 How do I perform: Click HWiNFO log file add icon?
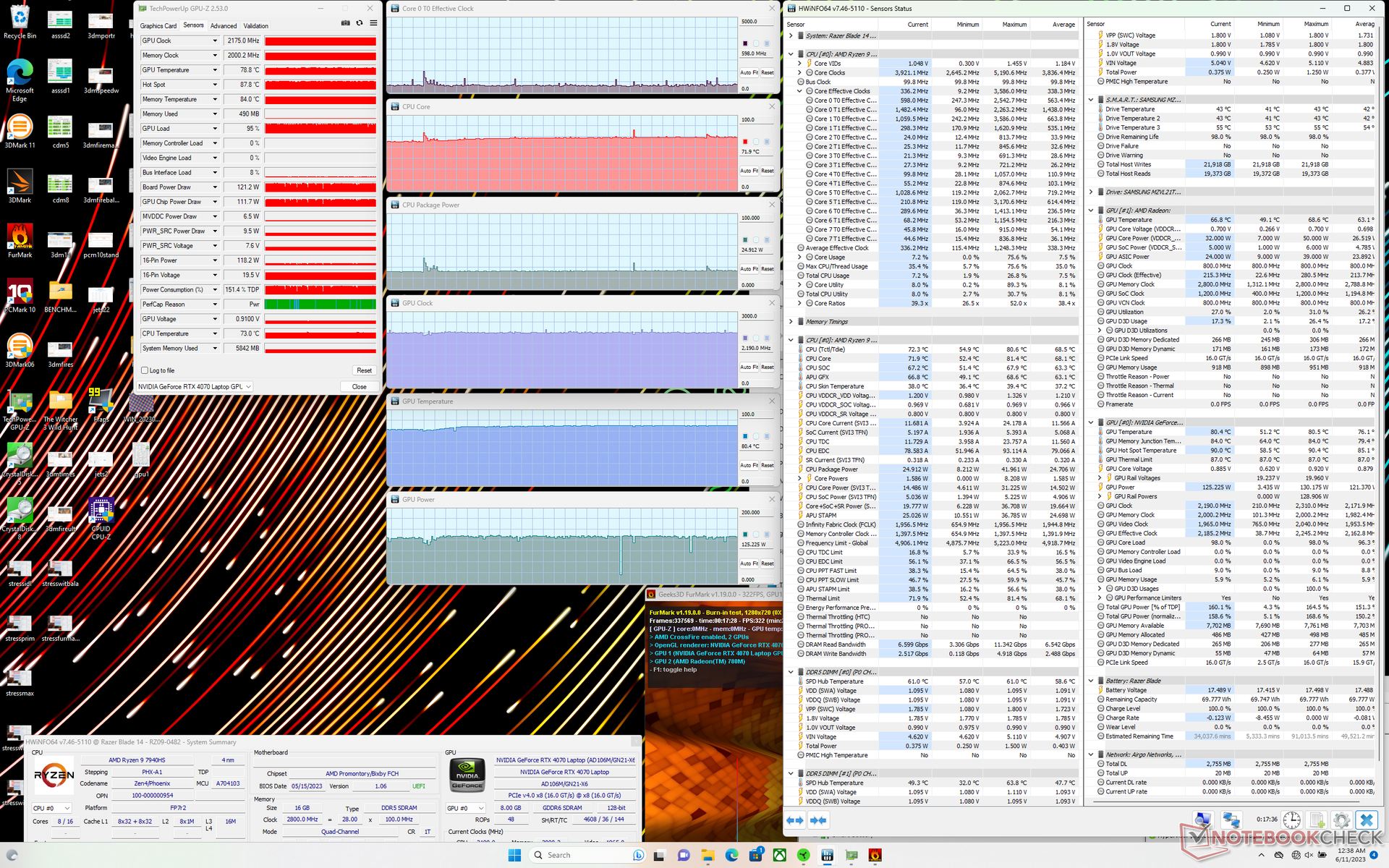(x=1317, y=820)
